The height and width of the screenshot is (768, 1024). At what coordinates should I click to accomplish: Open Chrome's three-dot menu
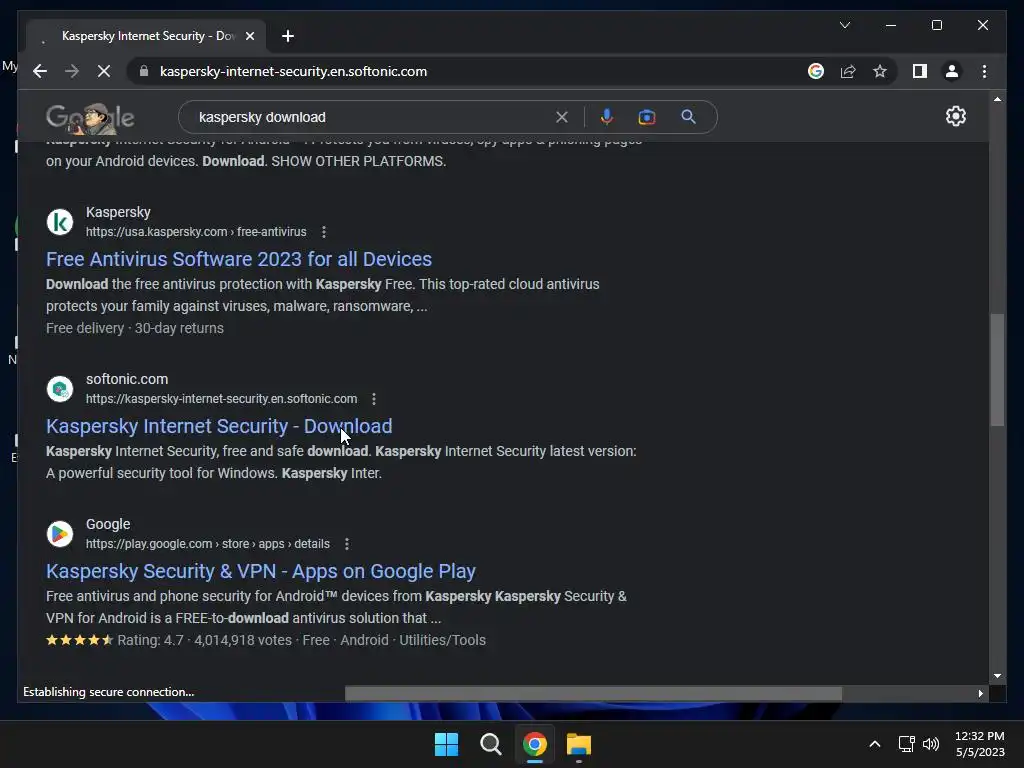984,71
